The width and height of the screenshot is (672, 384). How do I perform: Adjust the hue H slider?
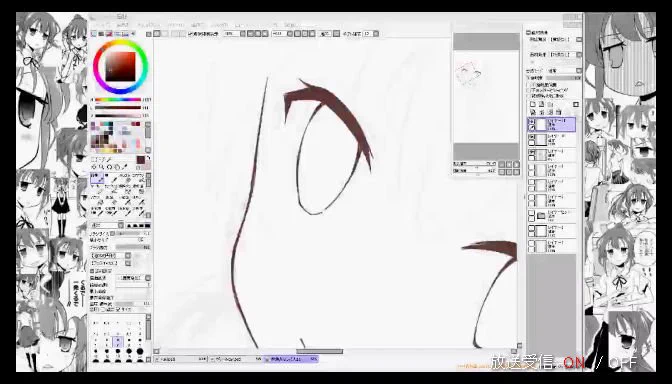[x=118, y=100]
